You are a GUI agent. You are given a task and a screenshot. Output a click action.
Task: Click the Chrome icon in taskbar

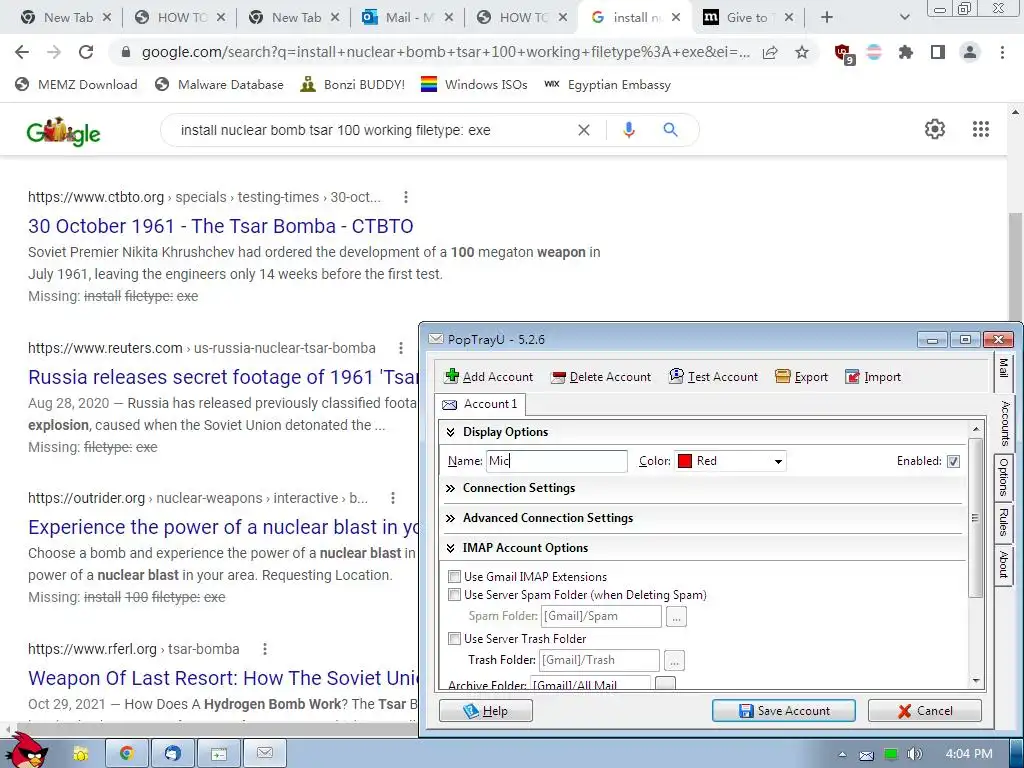click(x=127, y=754)
